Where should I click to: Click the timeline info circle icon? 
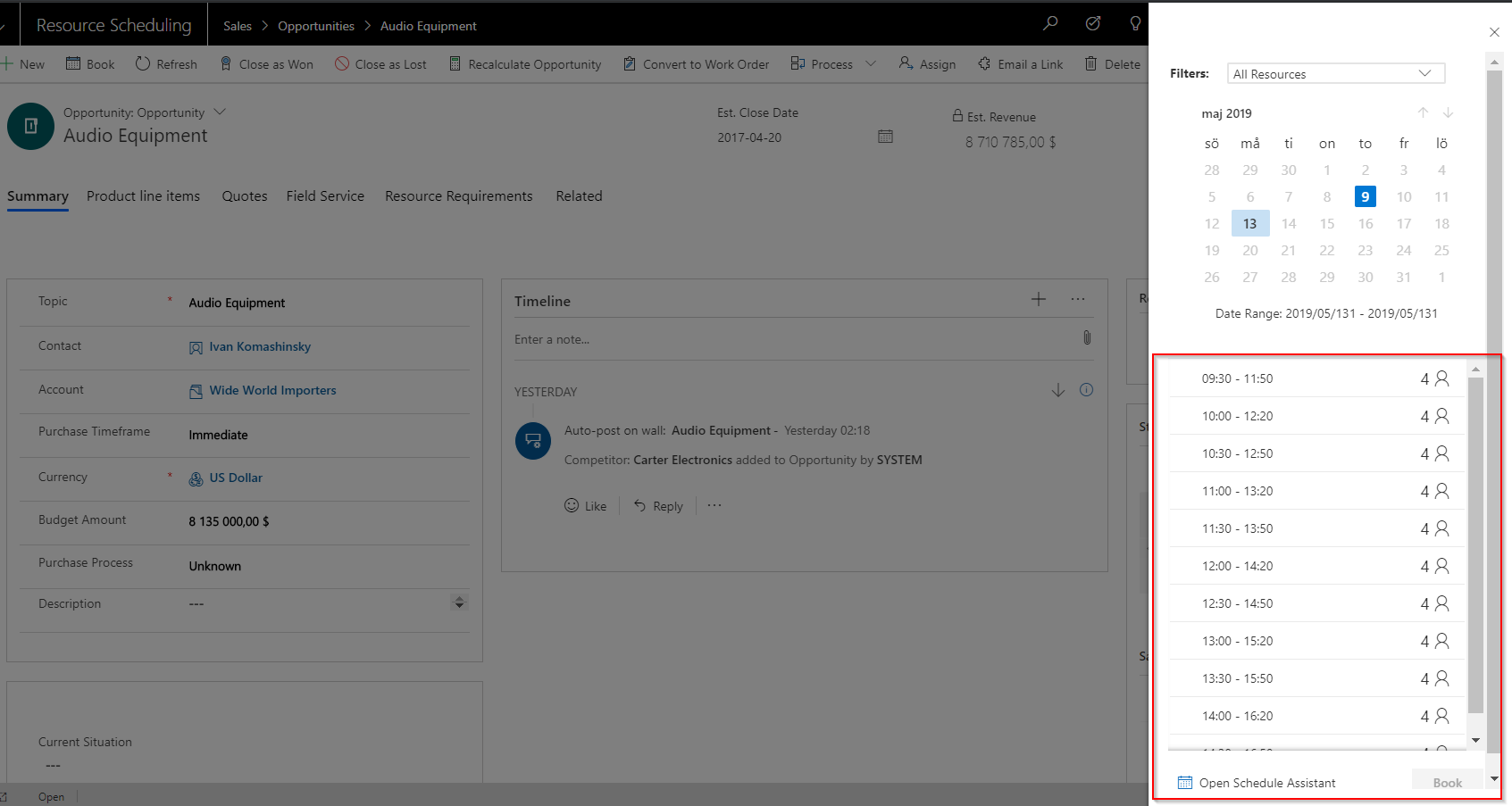coord(1086,390)
